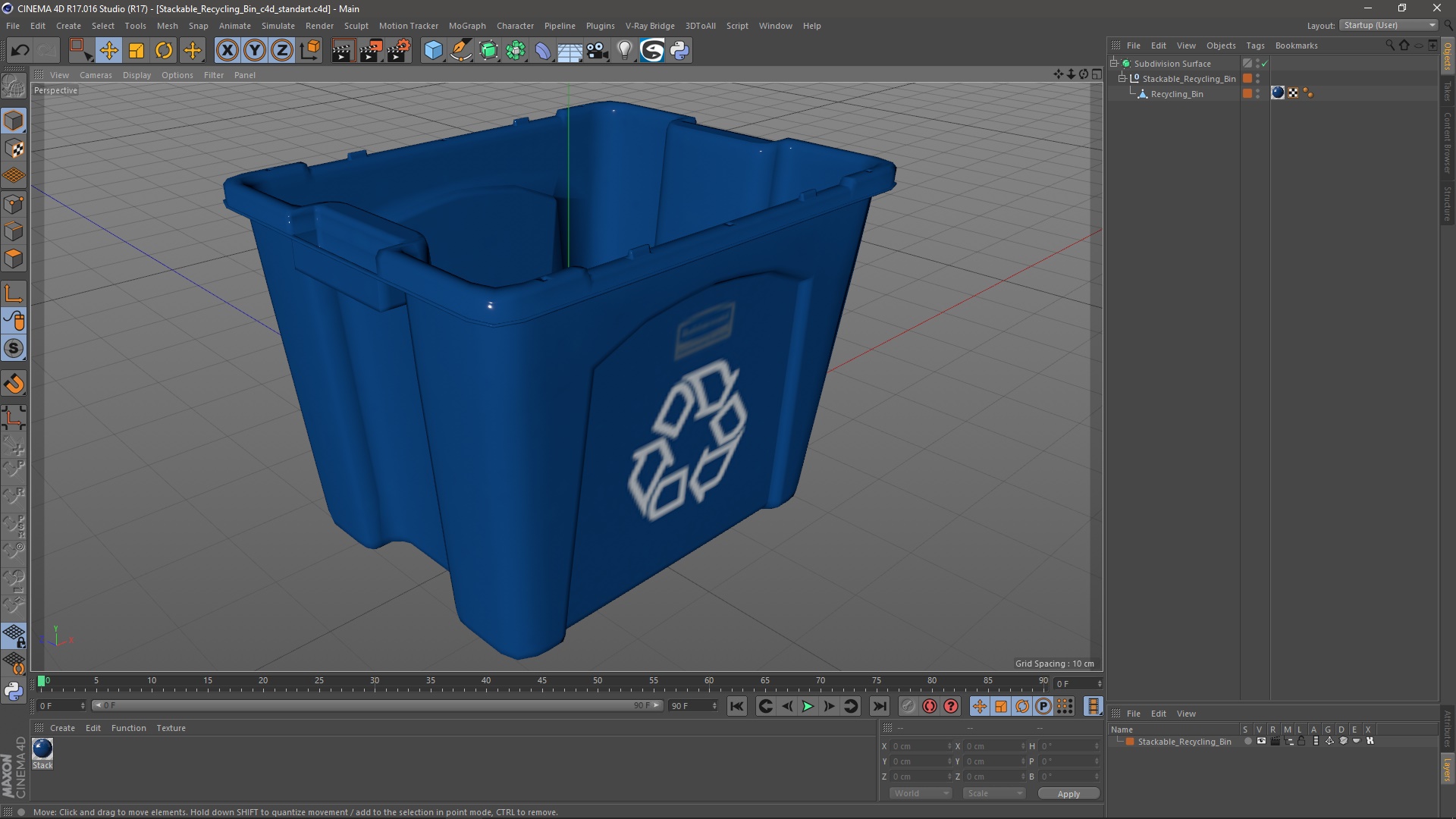Open the Simulate menu
Viewport: 1456px width, 819px height.
click(278, 26)
